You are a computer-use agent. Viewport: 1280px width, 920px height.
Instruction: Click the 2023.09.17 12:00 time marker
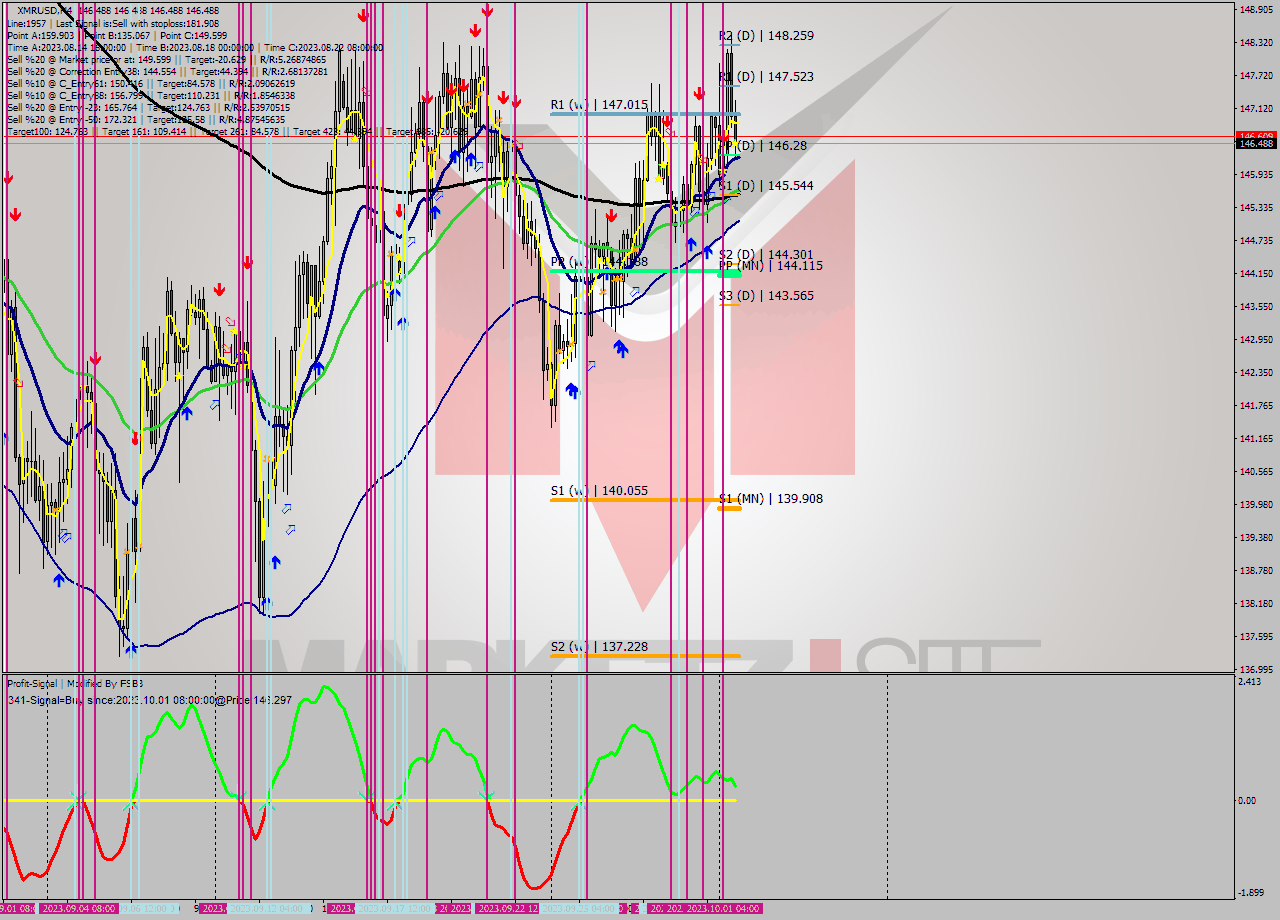pos(395,908)
